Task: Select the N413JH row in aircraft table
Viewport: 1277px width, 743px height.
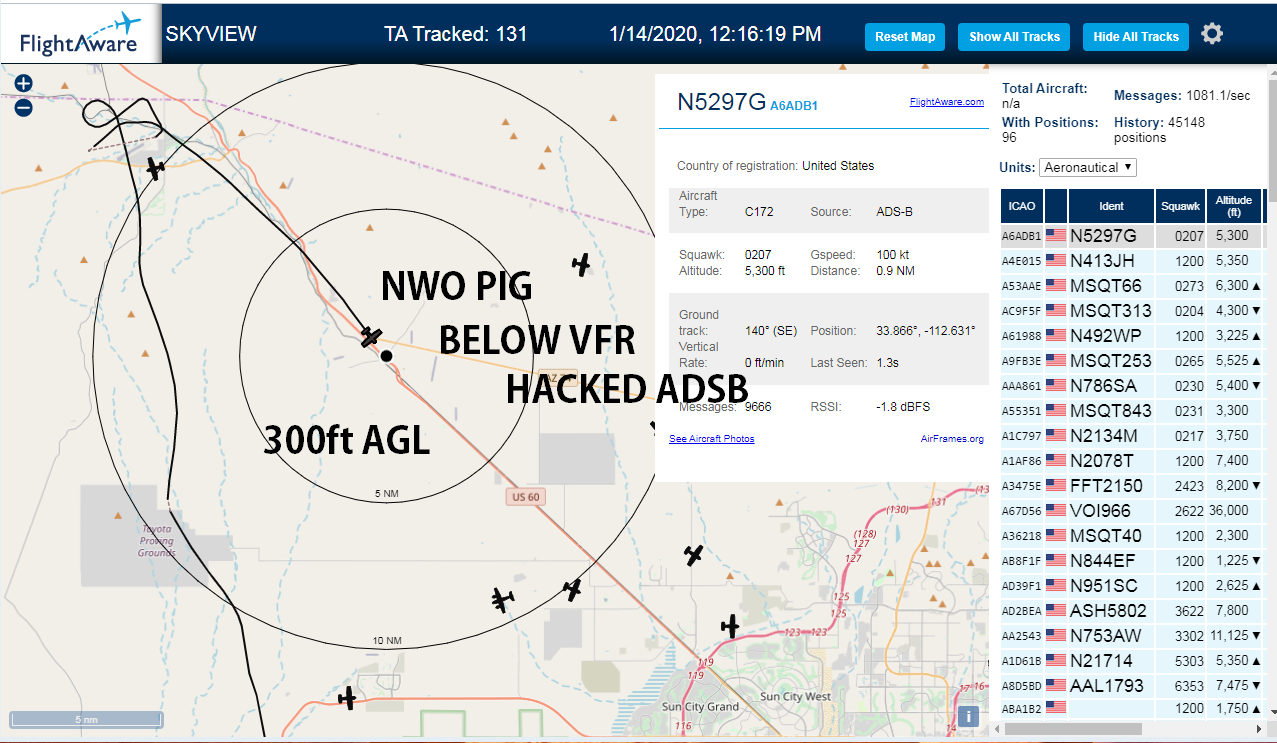Action: point(1132,261)
